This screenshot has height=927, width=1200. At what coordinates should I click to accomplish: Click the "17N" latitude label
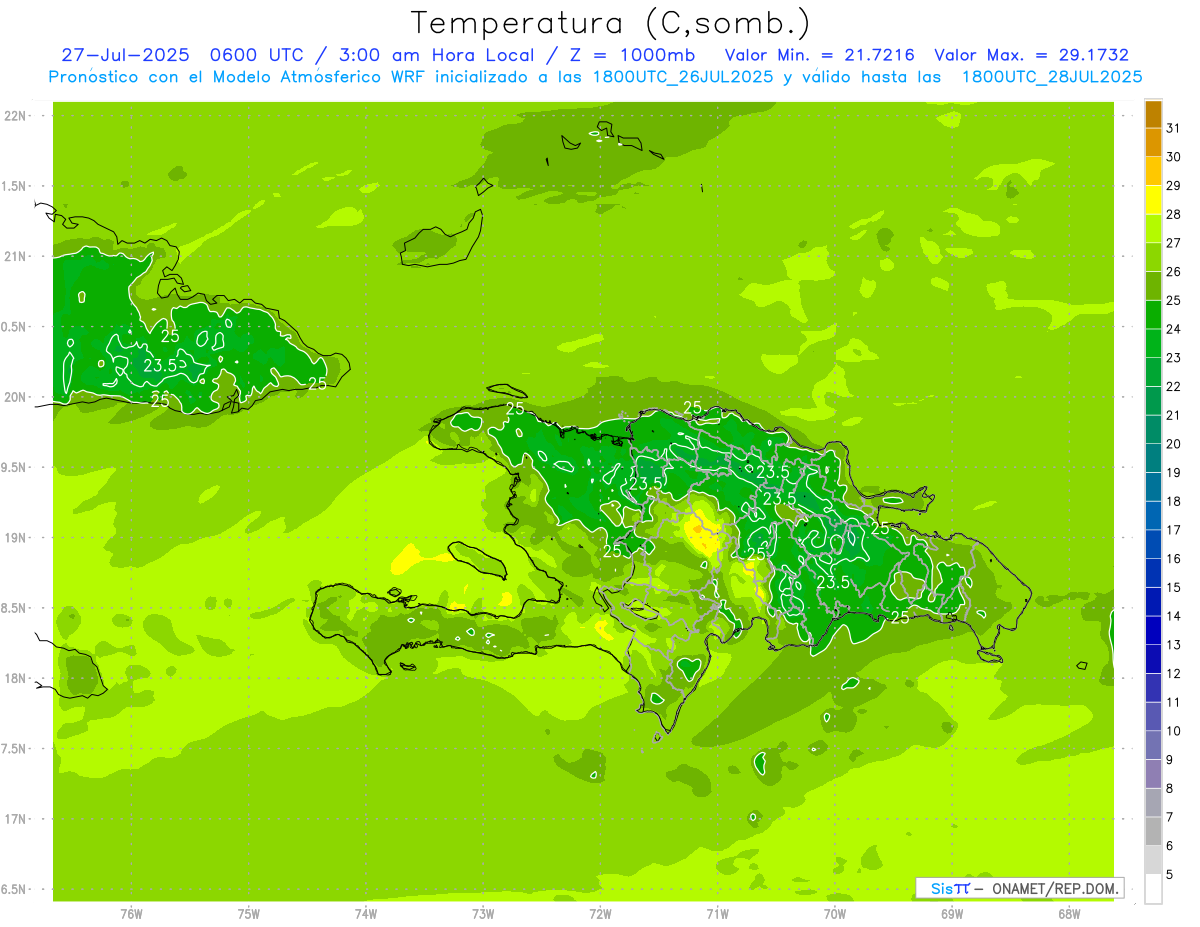pos(15,819)
